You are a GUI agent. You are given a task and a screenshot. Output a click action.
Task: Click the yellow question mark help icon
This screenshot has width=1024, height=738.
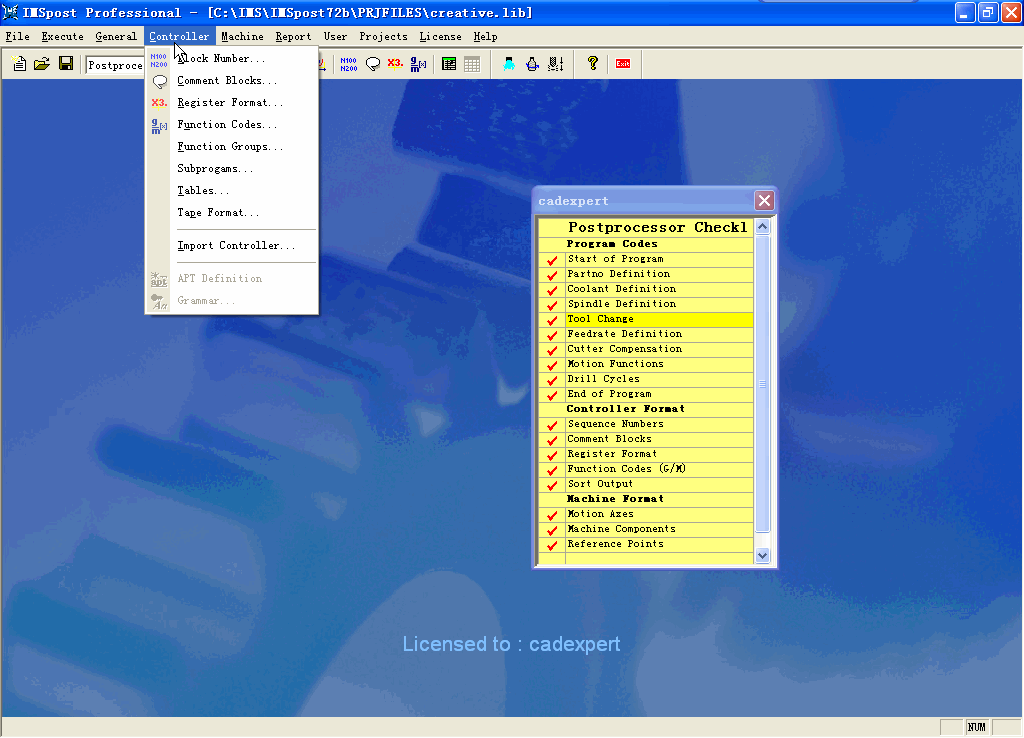click(x=592, y=63)
